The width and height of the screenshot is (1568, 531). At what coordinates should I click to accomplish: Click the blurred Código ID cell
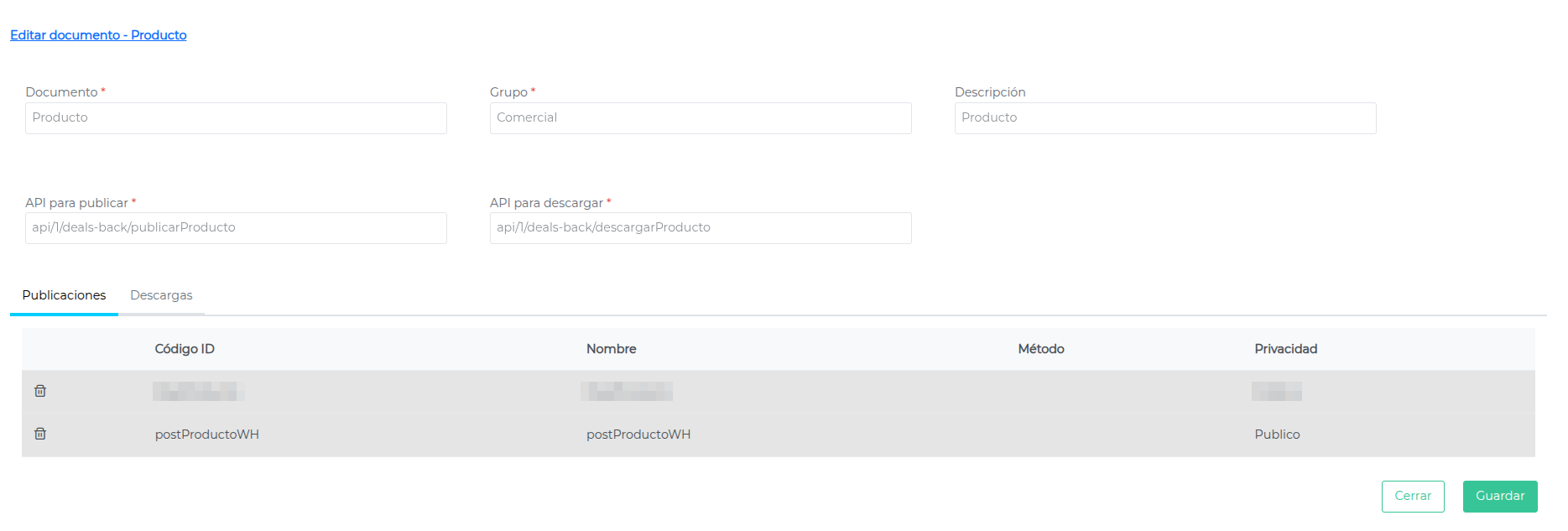click(x=198, y=391)
